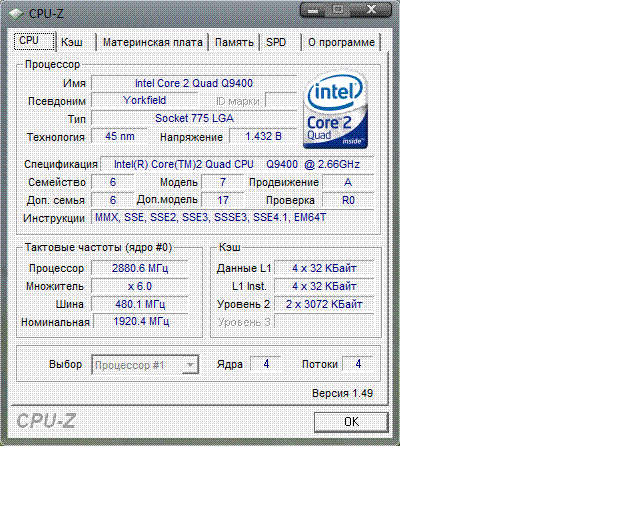
Task: Click the multiplier value x 6.0
Action: 140,286
